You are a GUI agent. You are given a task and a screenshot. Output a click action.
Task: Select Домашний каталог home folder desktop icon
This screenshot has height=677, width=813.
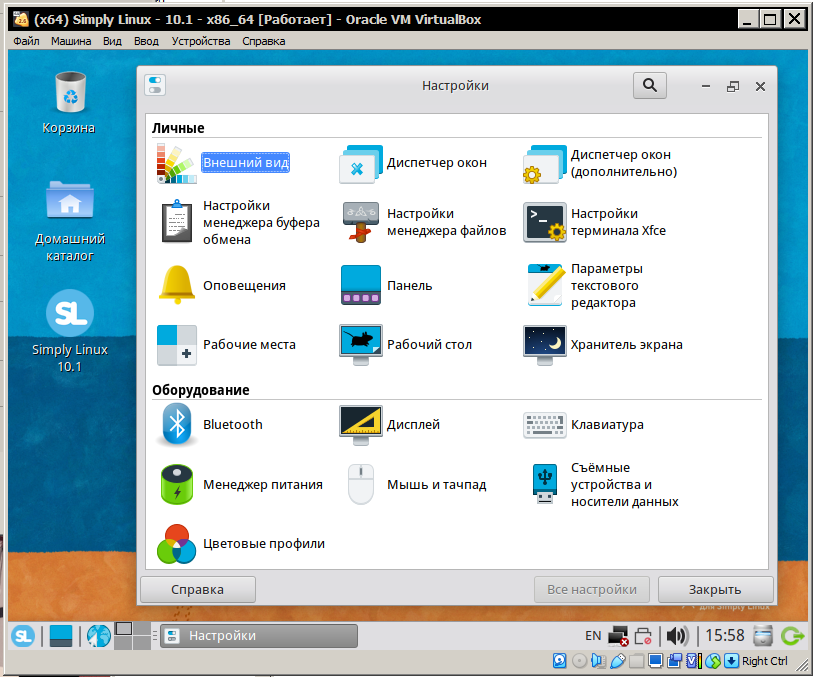click(x=69, y=222)
